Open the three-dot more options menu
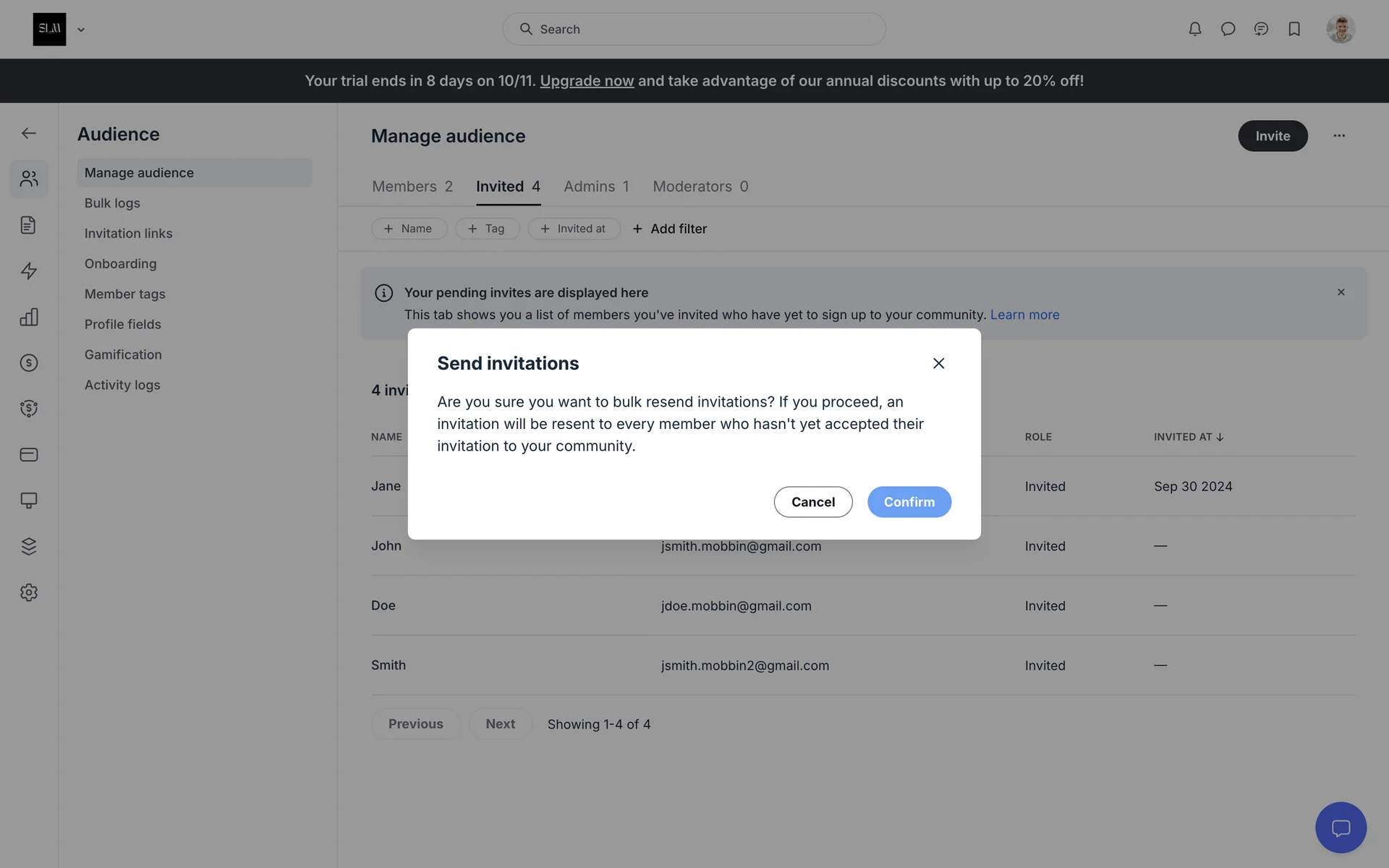The image size is (1389, 868). pos(1339,135)
